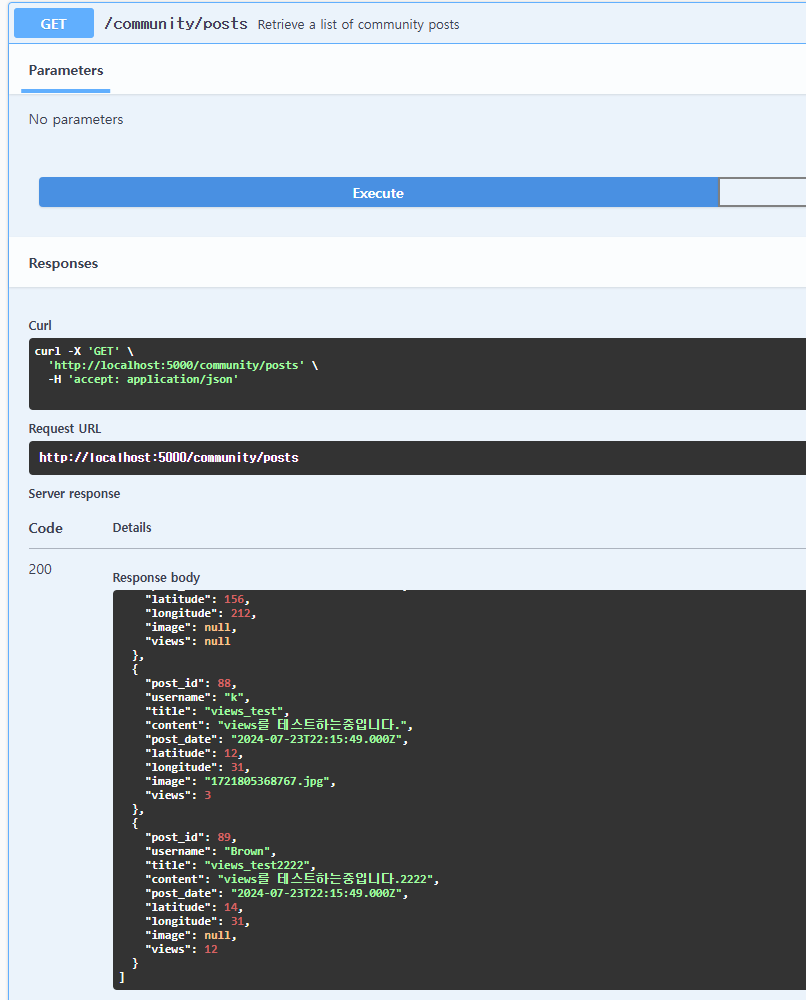Click the username "k" line
The width and height of the screenshot is (806, 1000).
tap(197, 698)
